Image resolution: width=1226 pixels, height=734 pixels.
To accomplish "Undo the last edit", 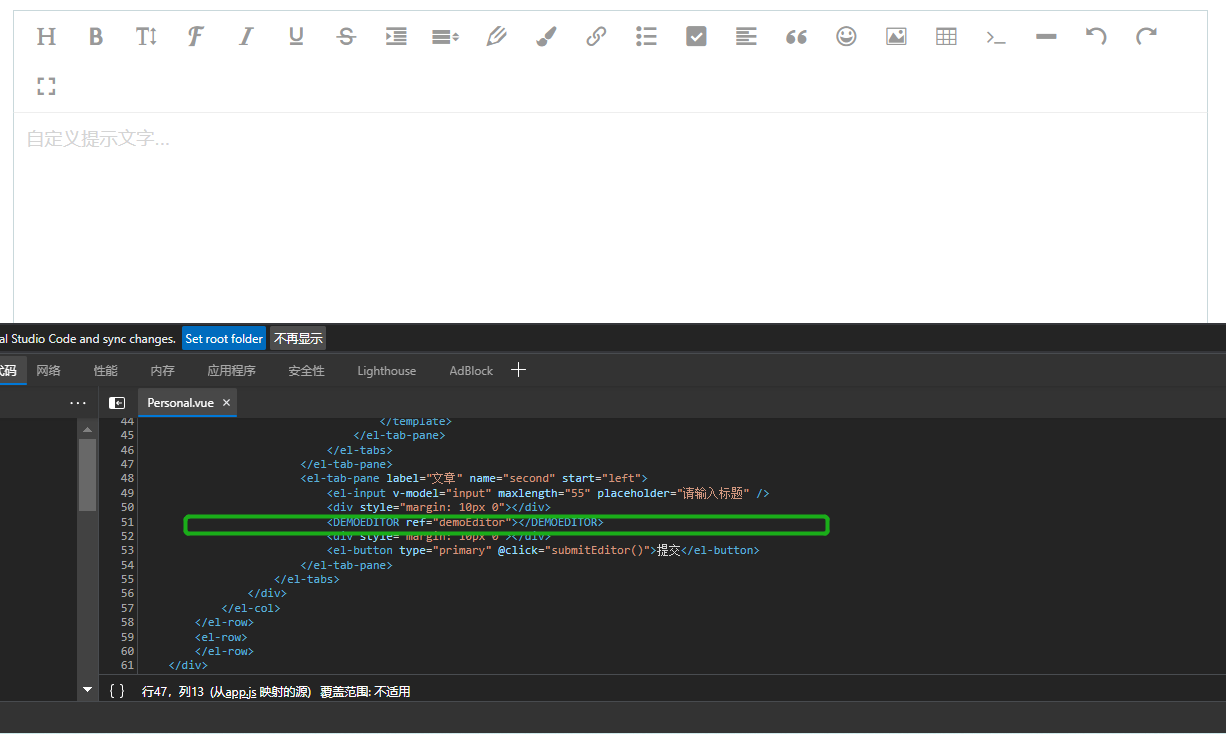I will click(x=1096, y=37).
